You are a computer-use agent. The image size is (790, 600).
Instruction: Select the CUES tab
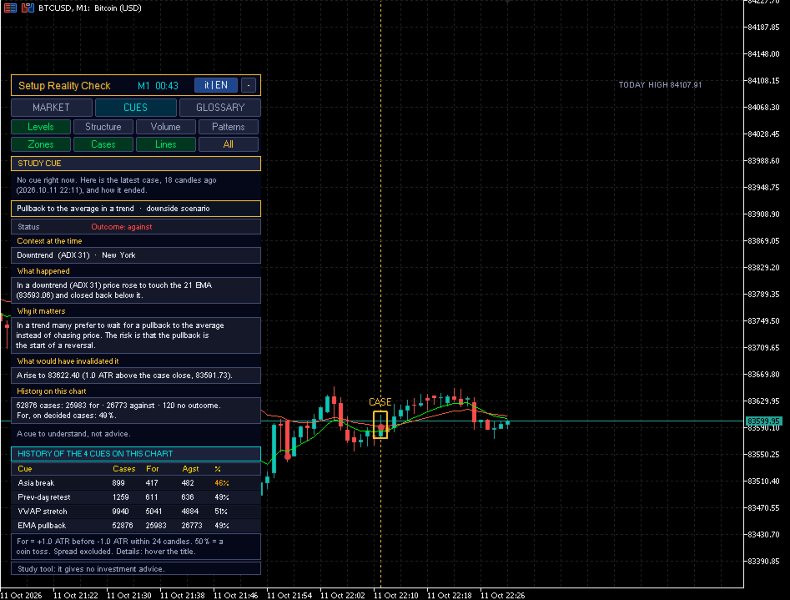pos(136,107)
